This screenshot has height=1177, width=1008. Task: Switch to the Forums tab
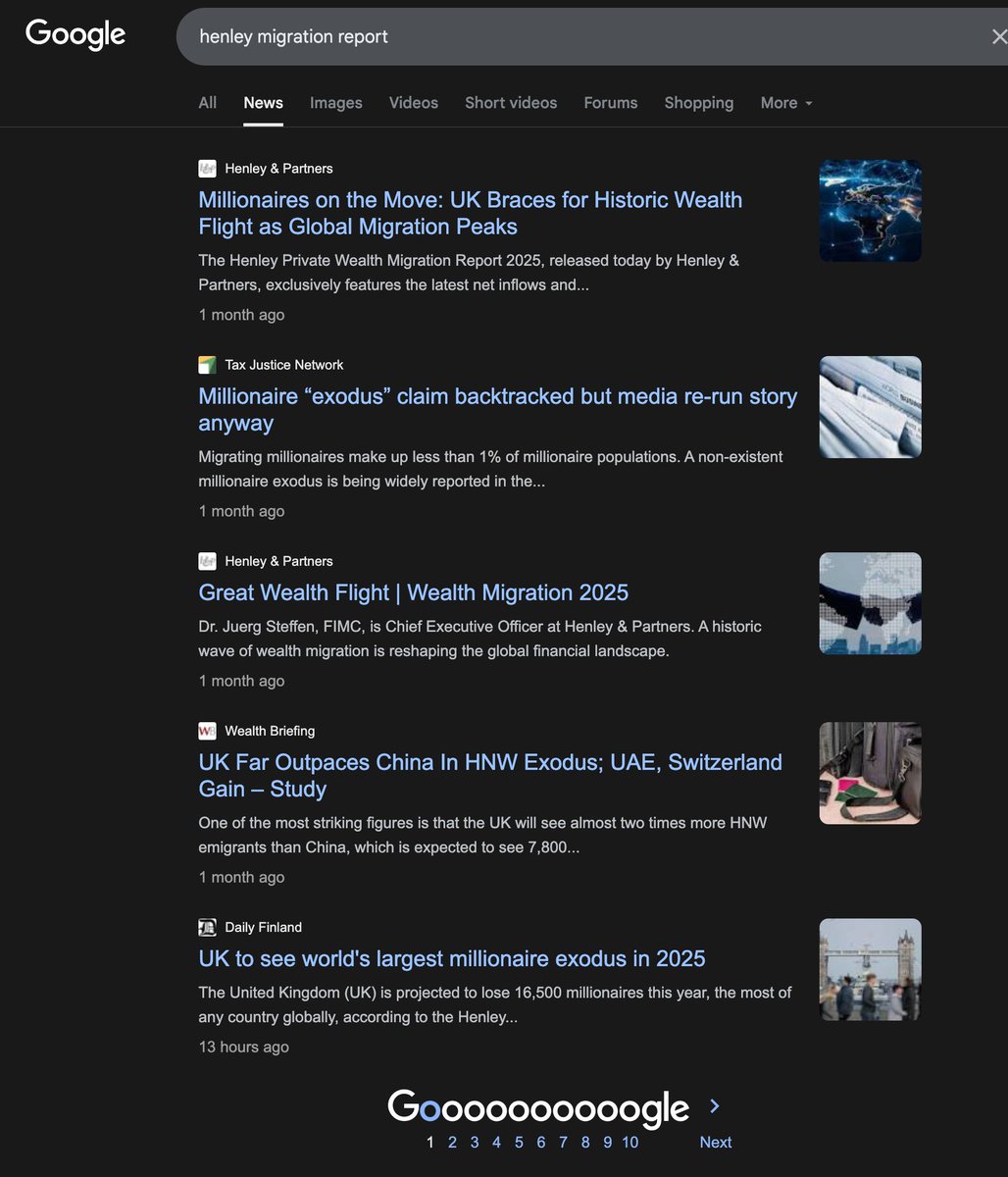[x=611, y=103]
